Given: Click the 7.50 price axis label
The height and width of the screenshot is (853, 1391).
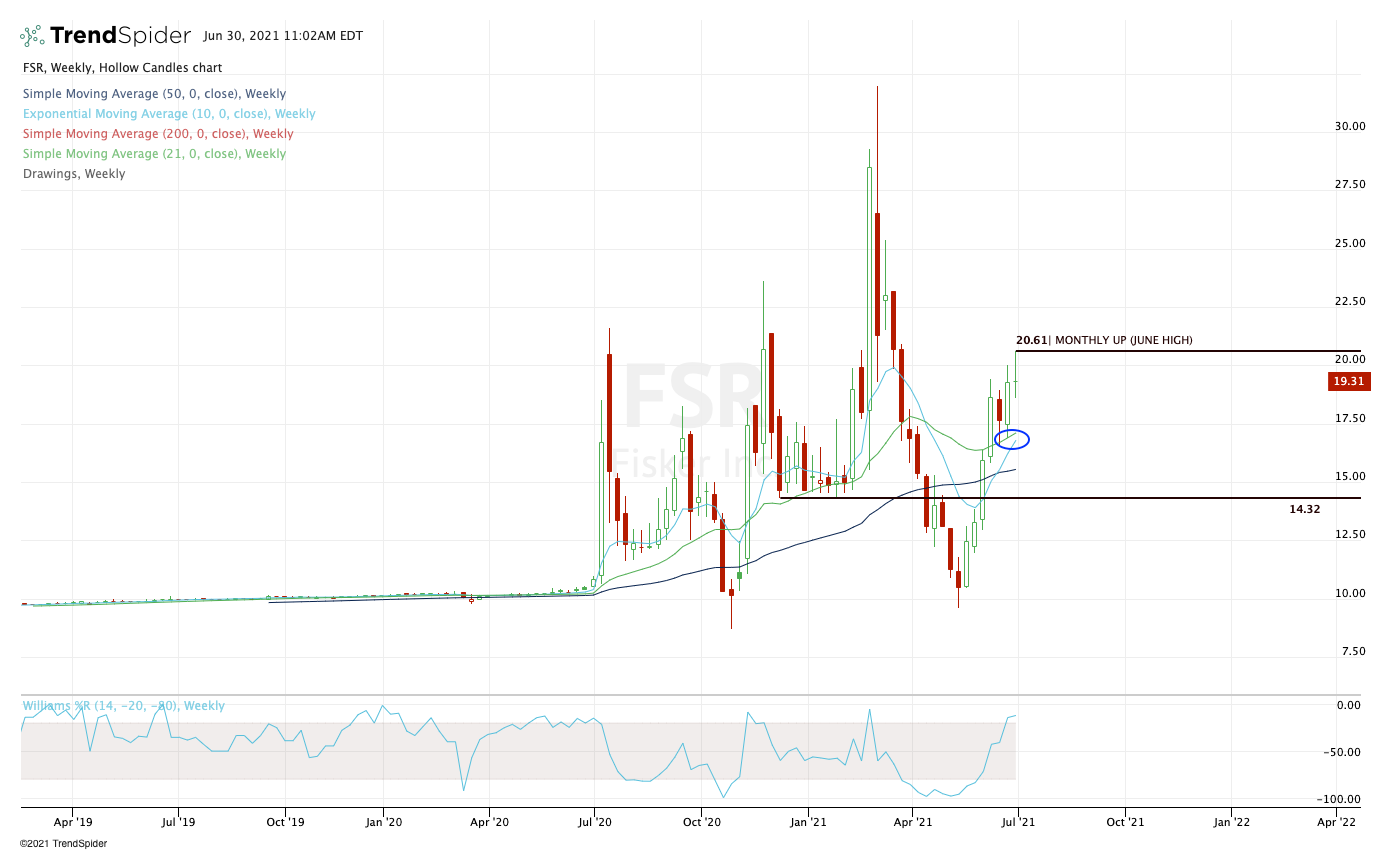Looking at the screenshot, I should point(1355,652).
